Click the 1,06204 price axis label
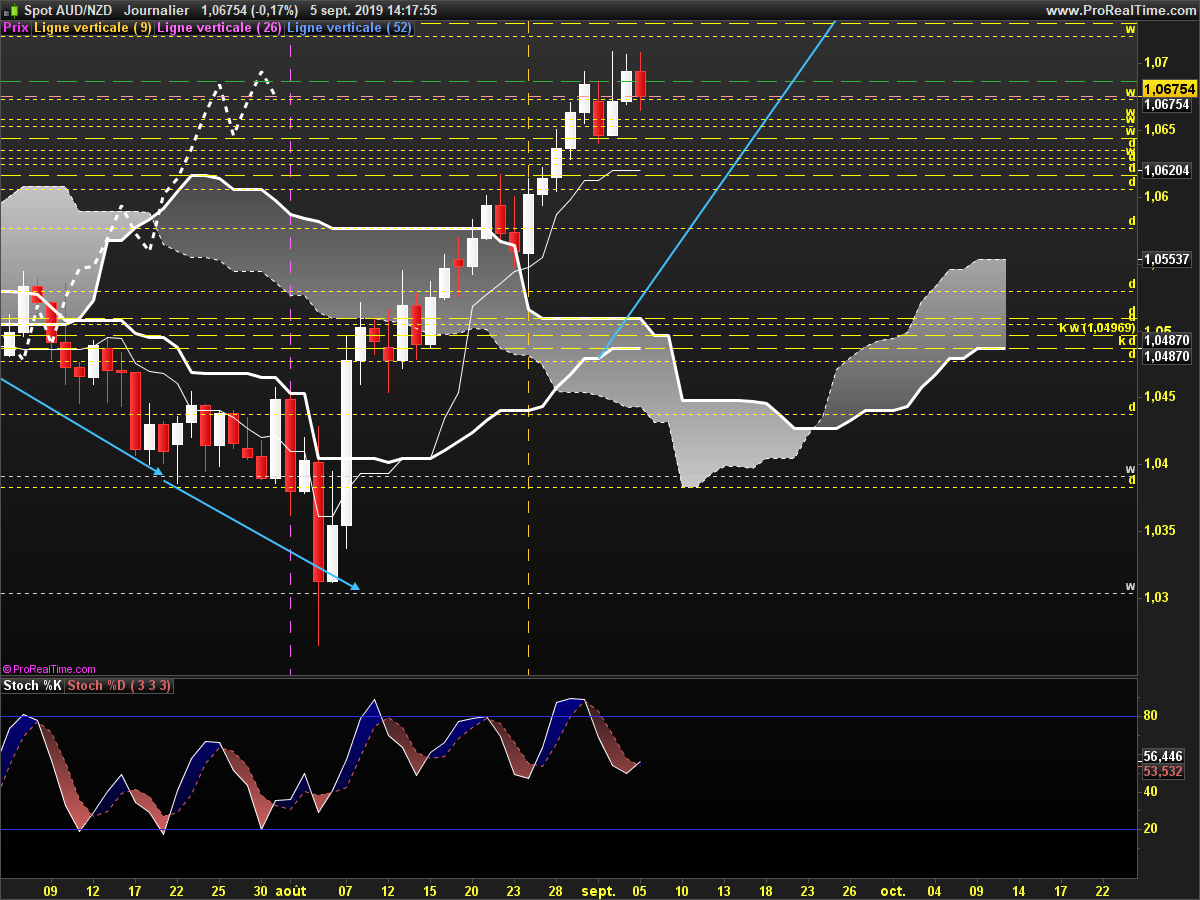 tap(1167, 170)
